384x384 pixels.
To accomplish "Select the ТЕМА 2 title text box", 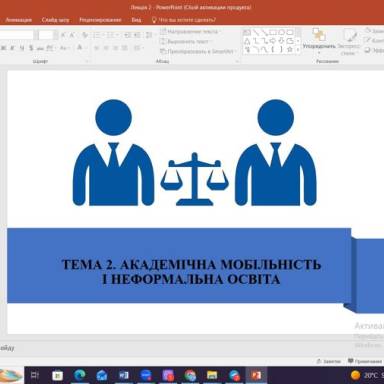I will (192, 272).
